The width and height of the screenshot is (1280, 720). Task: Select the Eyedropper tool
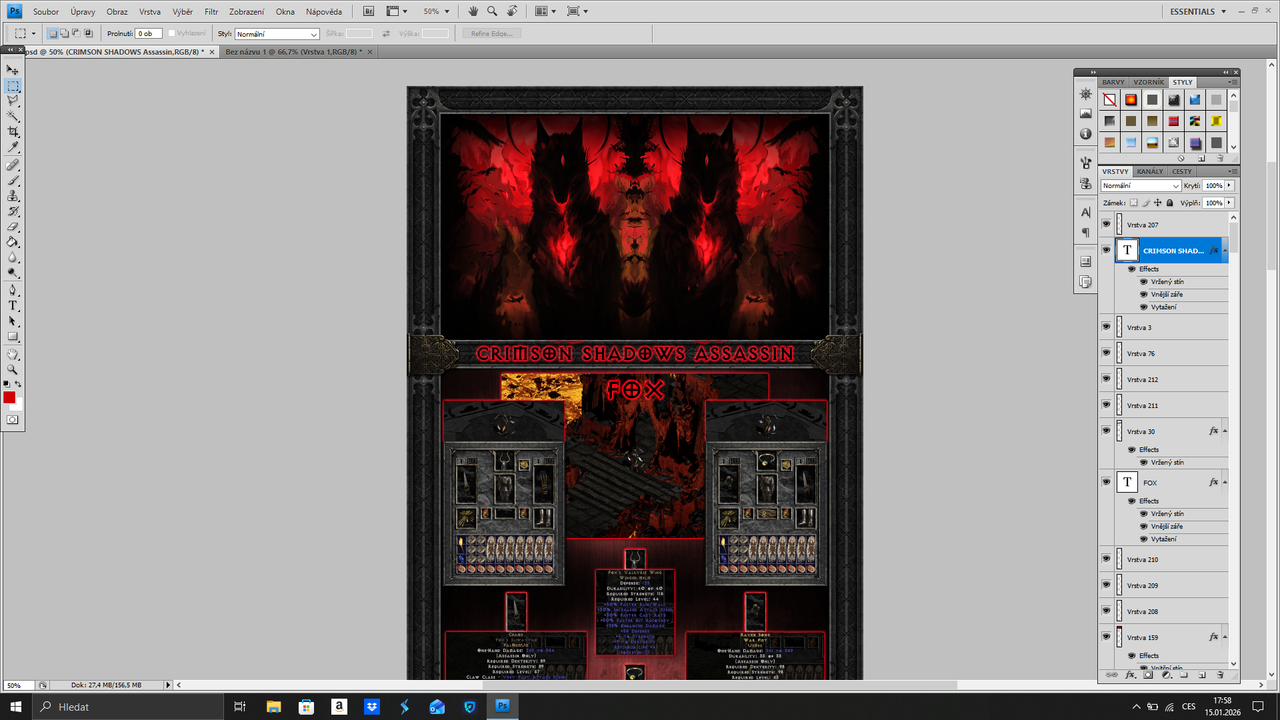(13, 147)
